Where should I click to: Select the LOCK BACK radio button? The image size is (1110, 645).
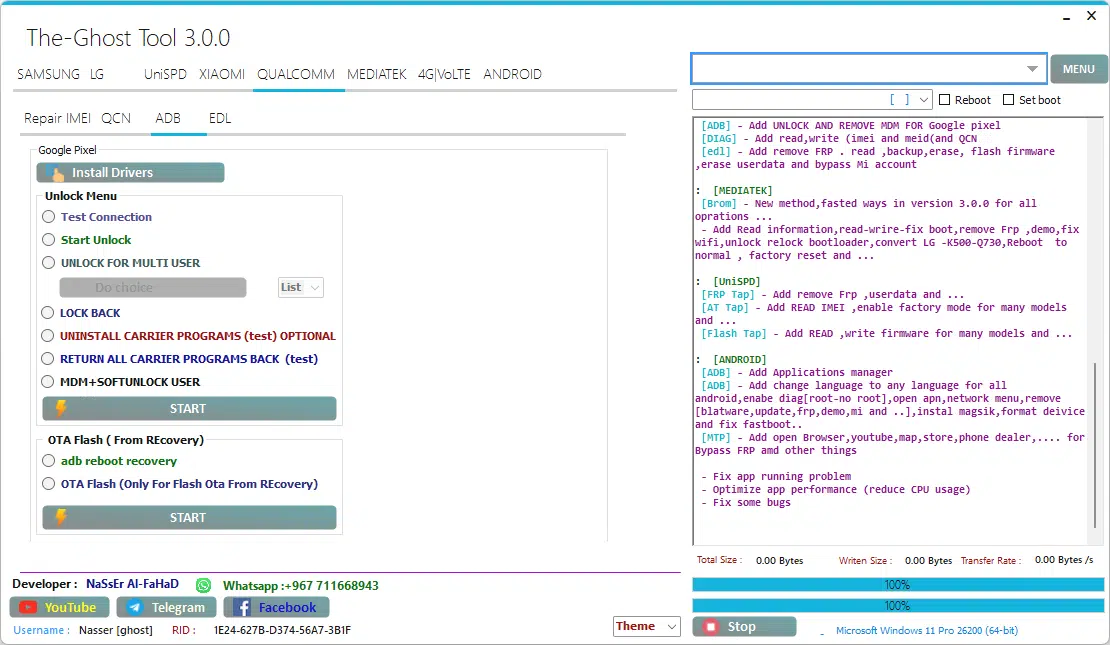47,312
